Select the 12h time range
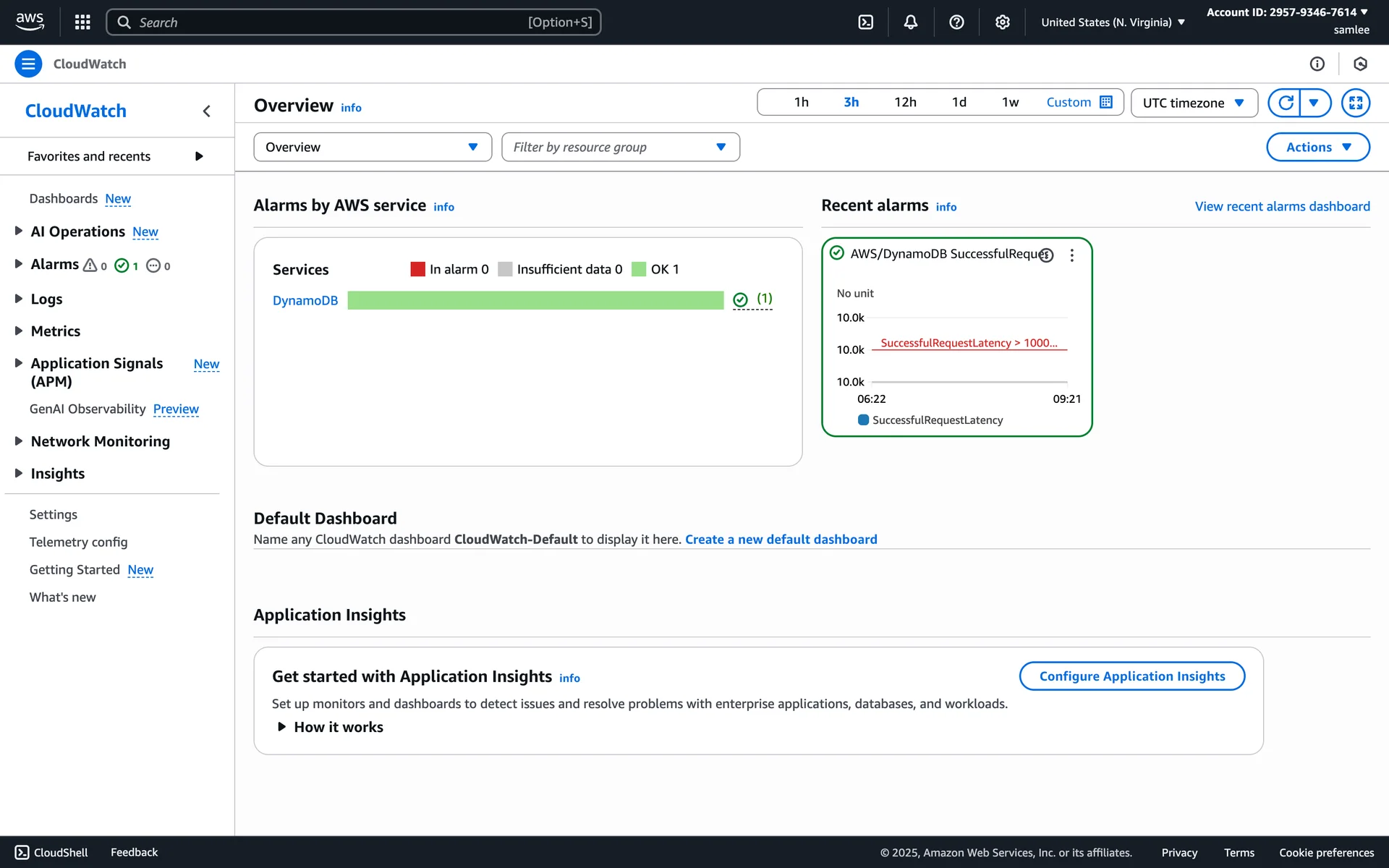1389x868 pixels. pos(905,102)
